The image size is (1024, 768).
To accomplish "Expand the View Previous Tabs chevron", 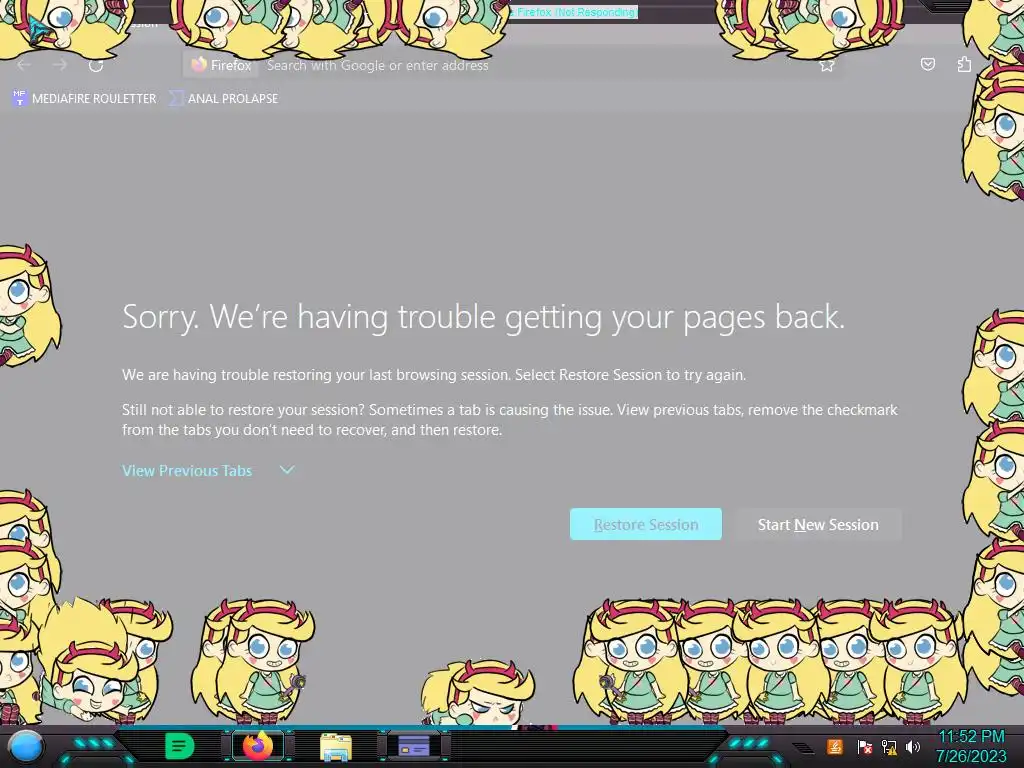I will pyautogui.click(x=287, y=470).
